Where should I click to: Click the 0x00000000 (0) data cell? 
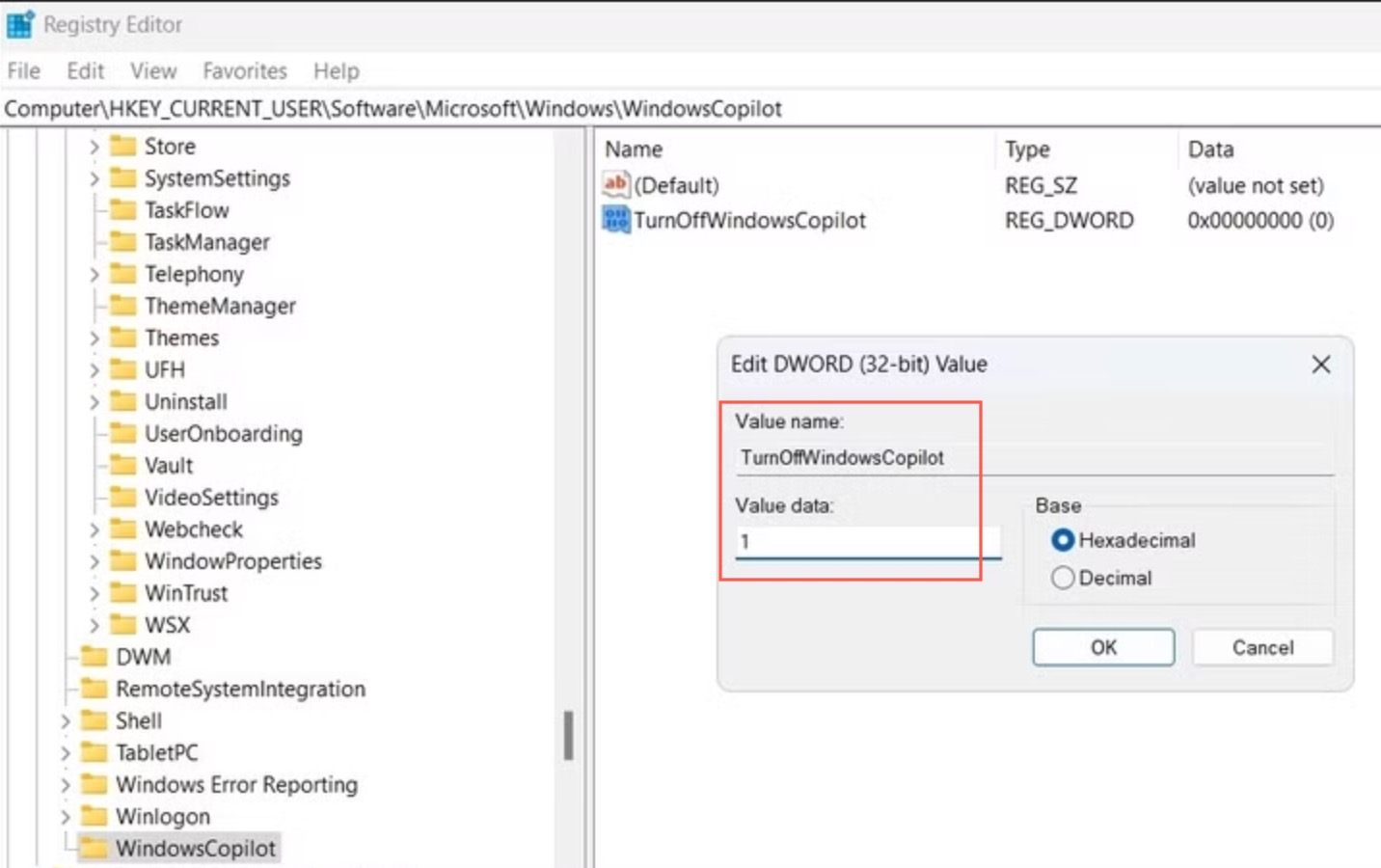click(1260, 220)
